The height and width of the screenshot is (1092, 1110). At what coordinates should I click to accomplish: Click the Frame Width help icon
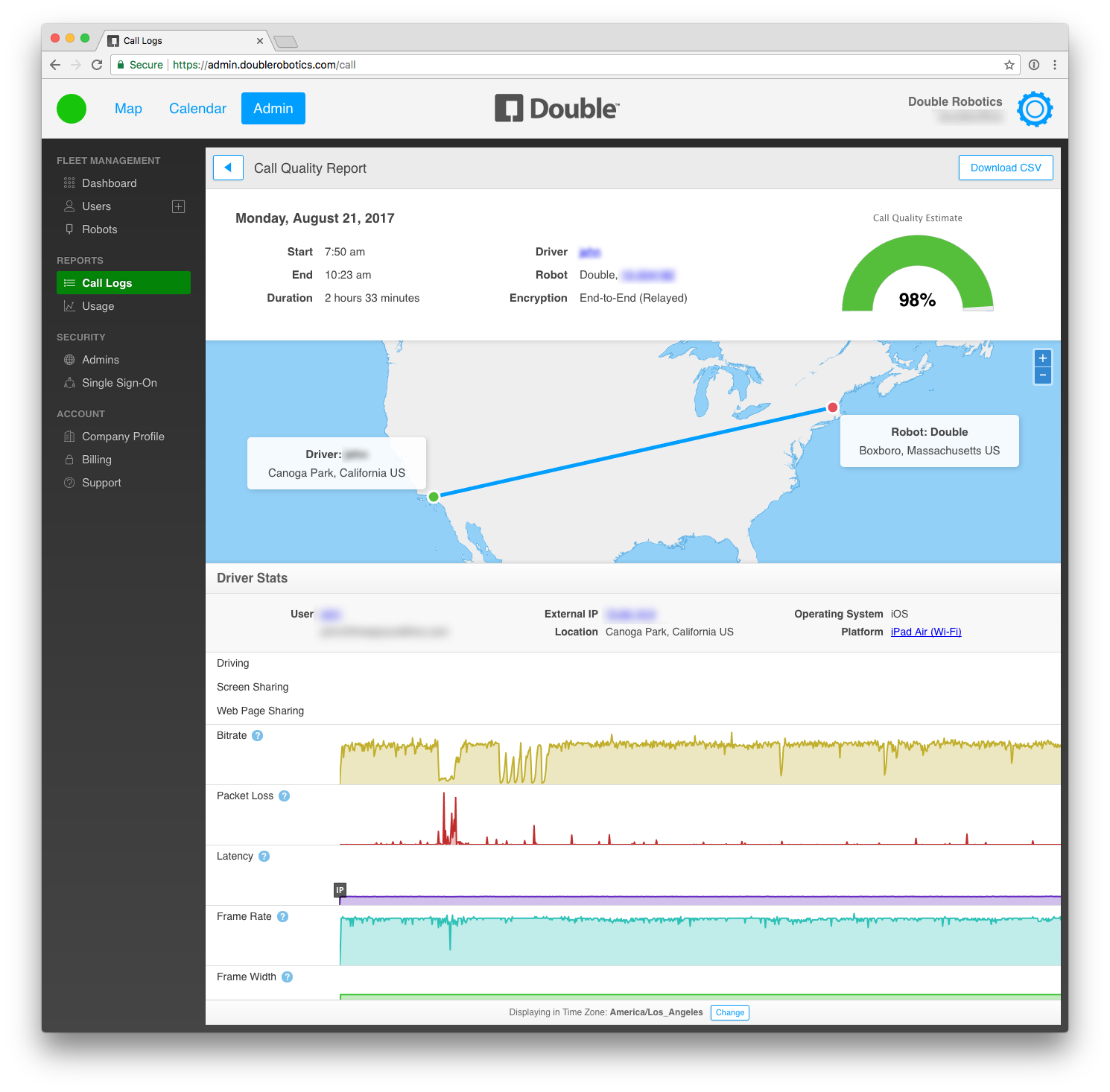(287, 977)
